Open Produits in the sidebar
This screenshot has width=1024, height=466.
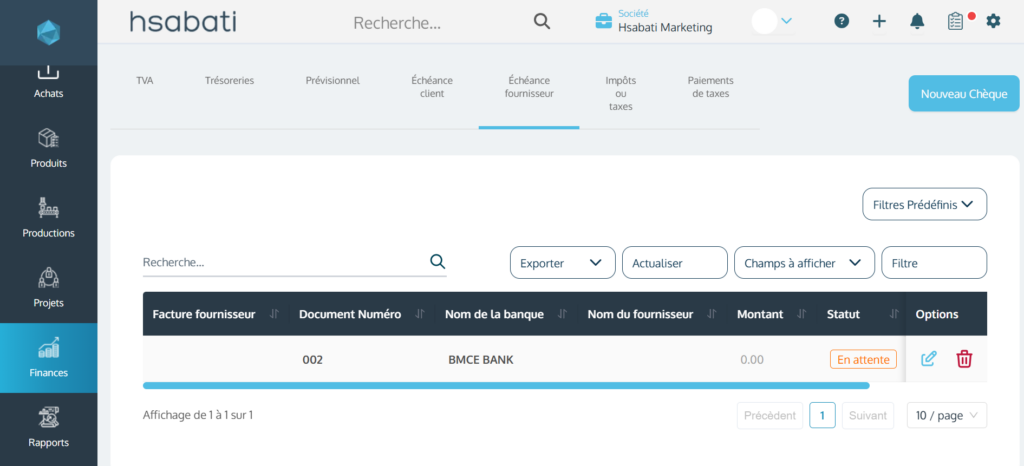coord(48,148)
